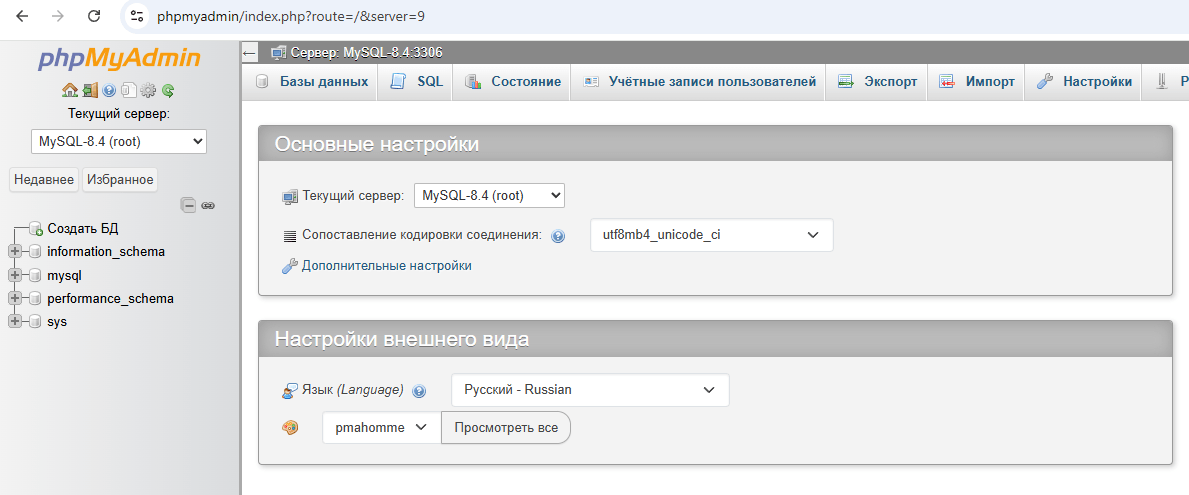Open help for Сопоставление кодировки соединения

point(558,236)
